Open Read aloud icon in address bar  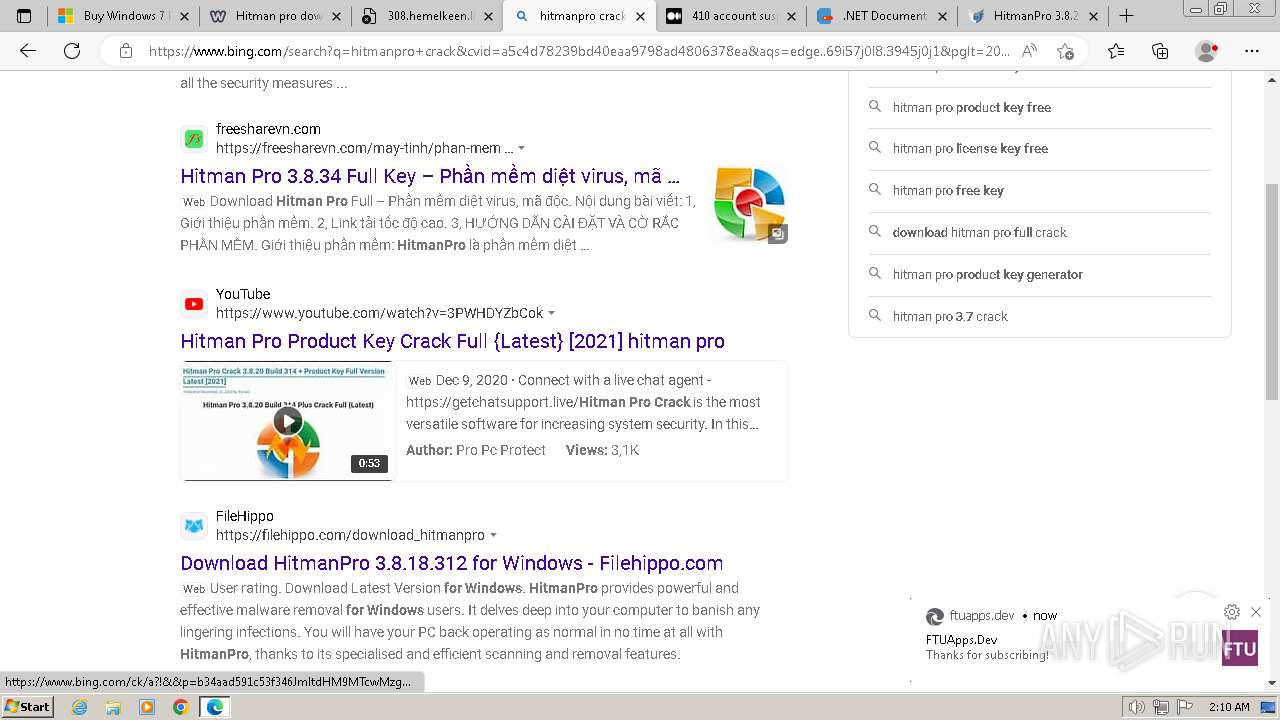pos(1029,51)
